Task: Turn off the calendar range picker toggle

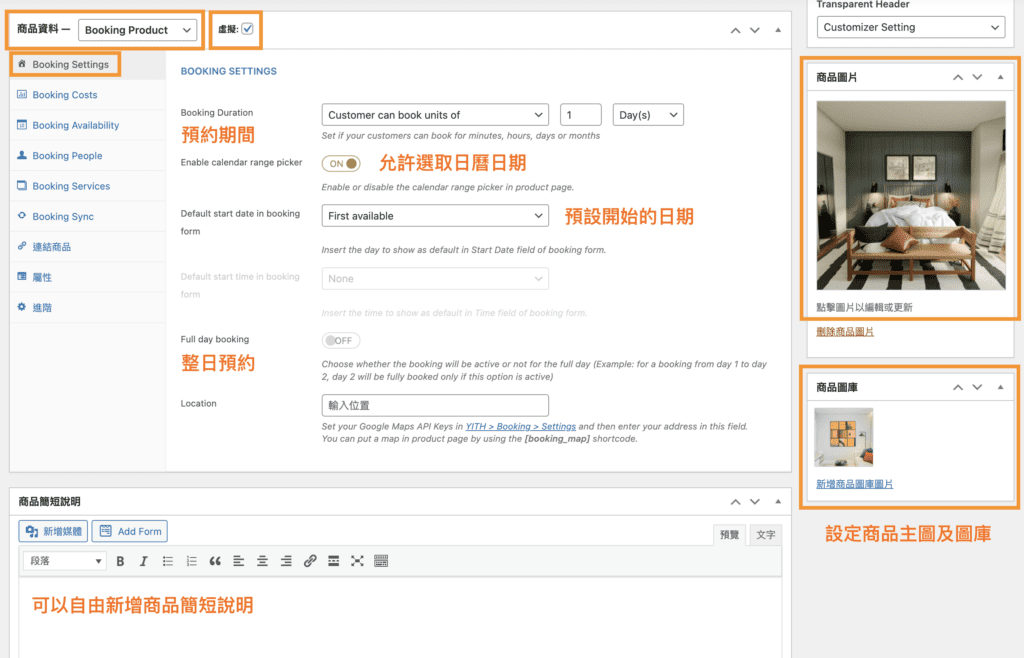Action: [x=341, y=163]
